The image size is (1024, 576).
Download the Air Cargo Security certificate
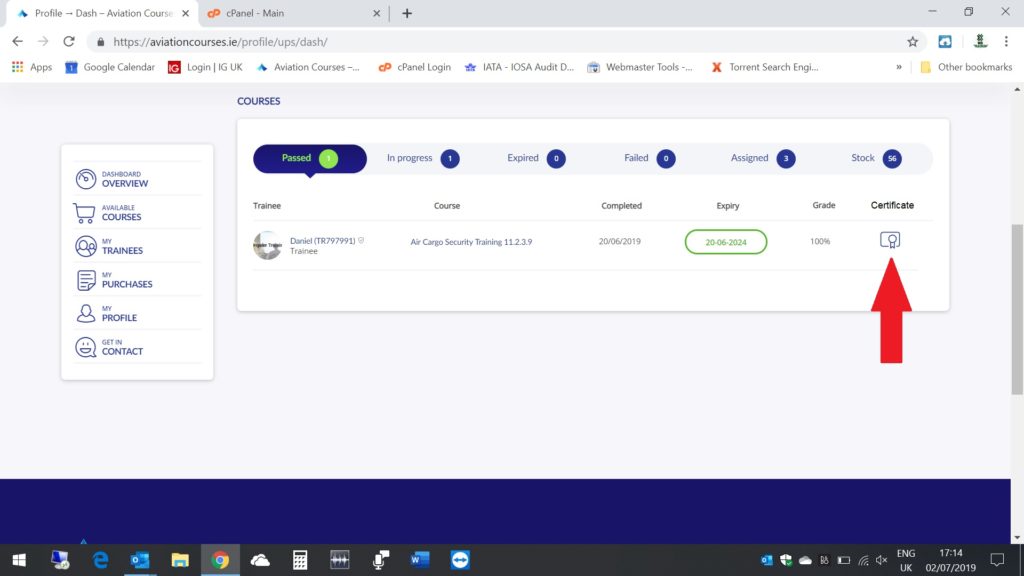[890, 241]
